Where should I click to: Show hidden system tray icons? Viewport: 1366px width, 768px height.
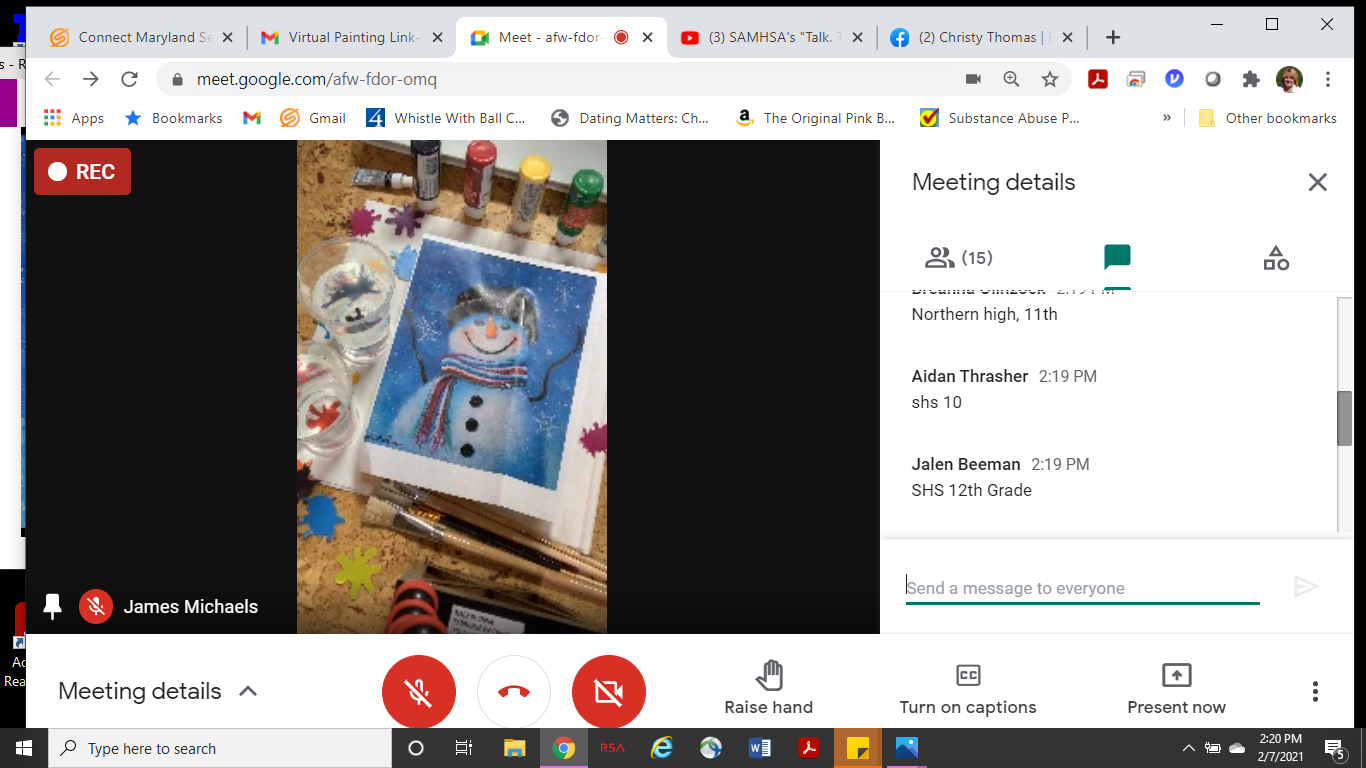coord(1188,748)
